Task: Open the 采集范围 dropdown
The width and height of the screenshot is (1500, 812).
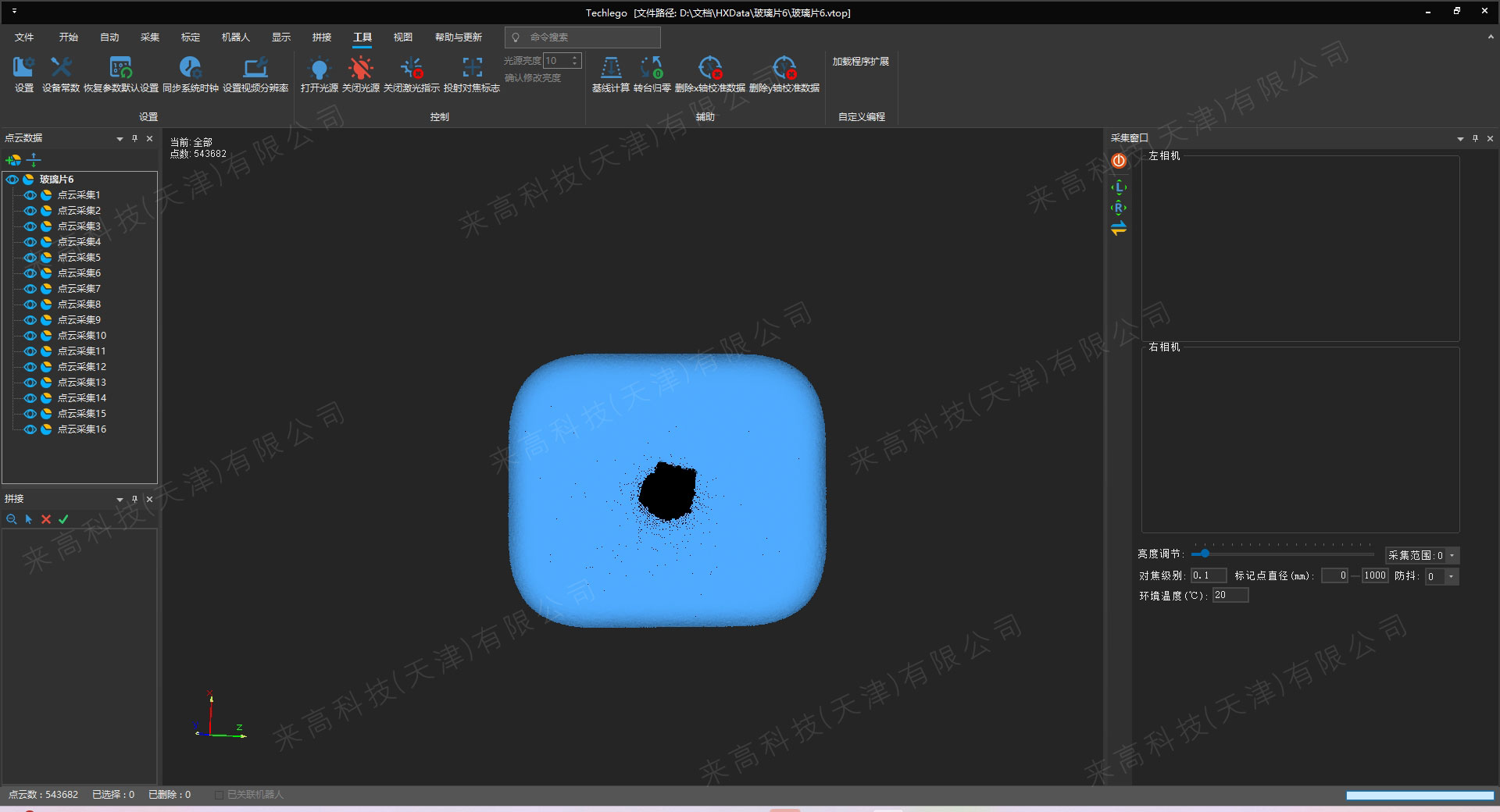Action: click(x=1452, y=556)
